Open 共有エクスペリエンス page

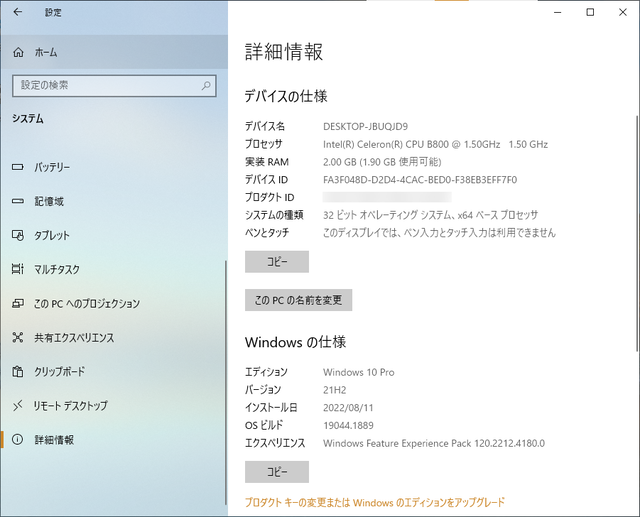tap(113, 337)
